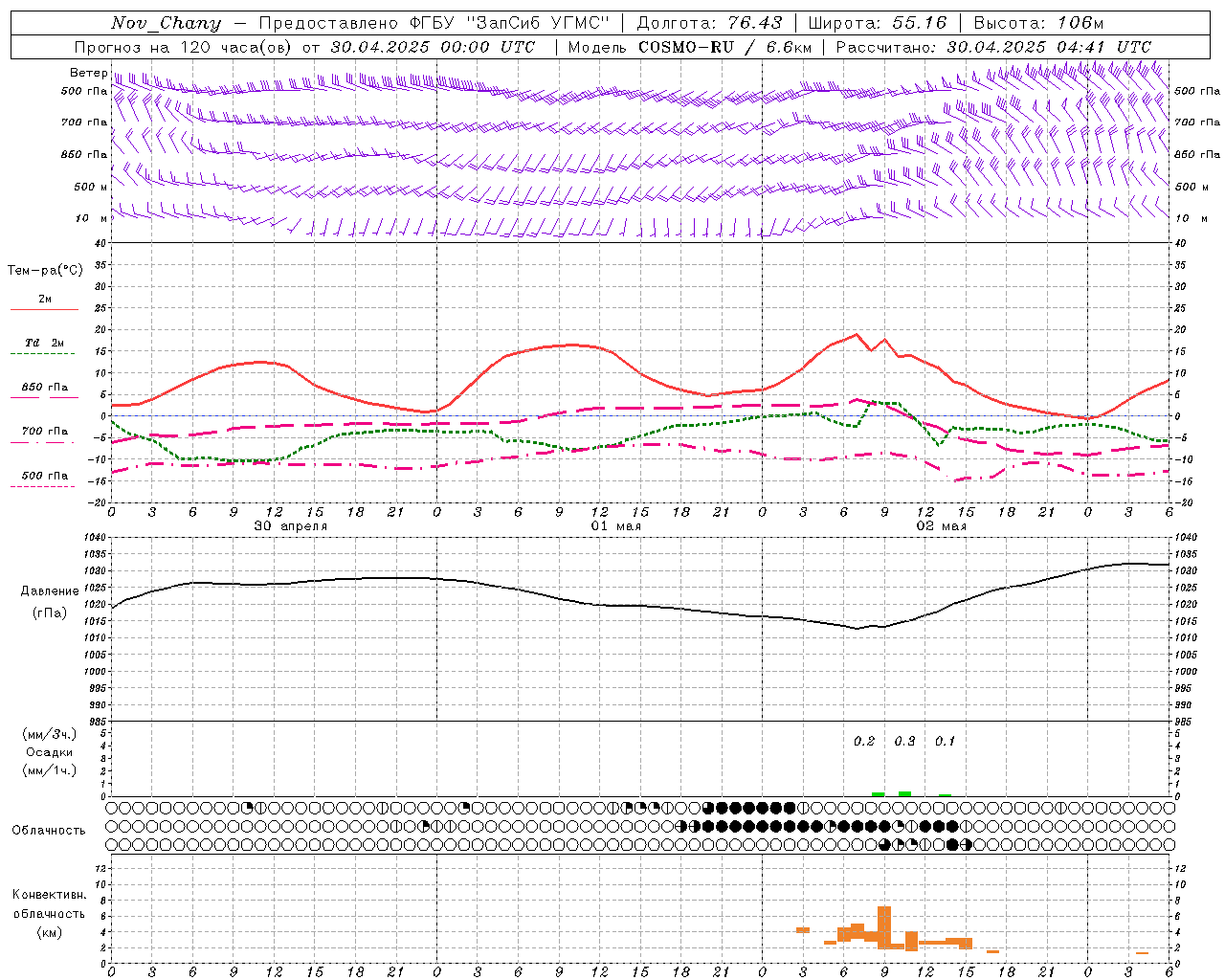Click the 'Ветер' wind panel label
The image size is (1225, 980).
pos(89,73)
